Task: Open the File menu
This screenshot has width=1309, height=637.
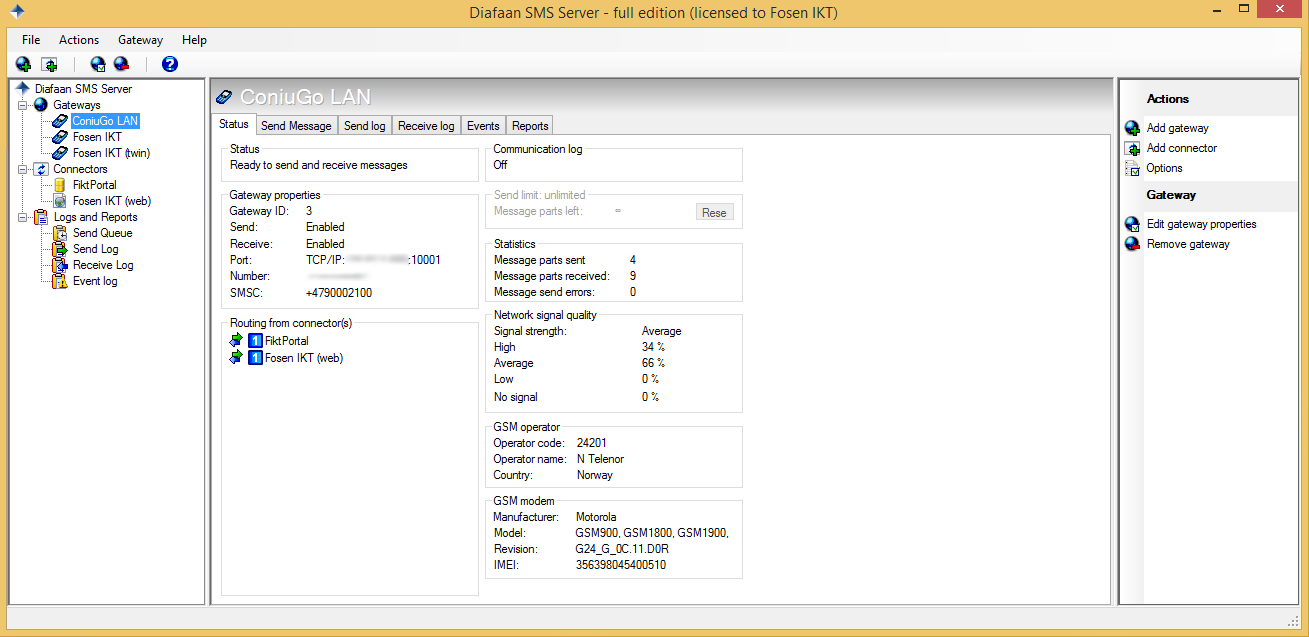Action: [31, 40]
